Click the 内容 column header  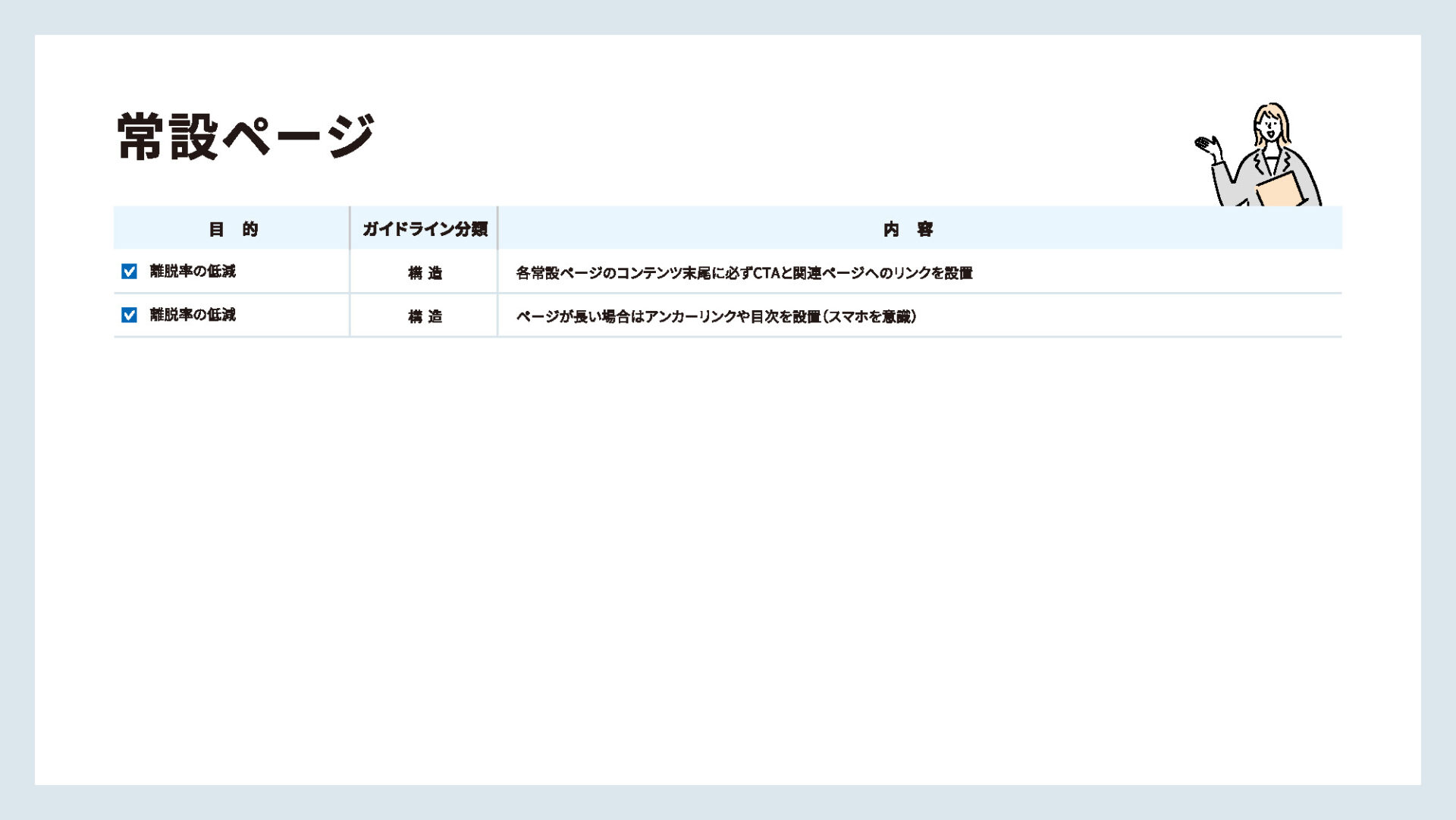(908, 229)
